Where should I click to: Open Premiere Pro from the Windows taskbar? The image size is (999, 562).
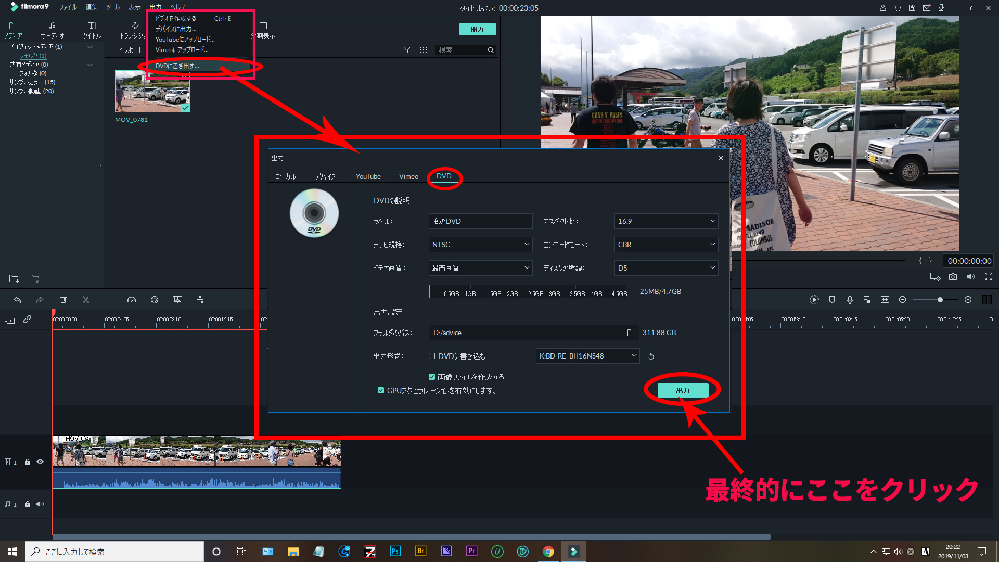click(x=471, y=551)
